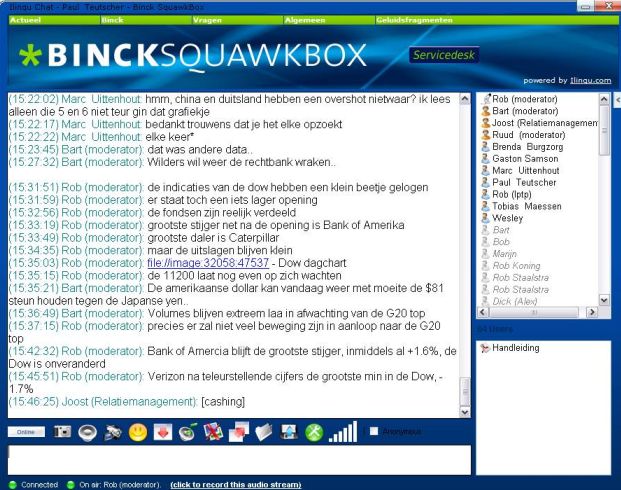Image resolution: width=621 pixels, height=490 pixels.
Task: Click the gray speaker icon
Action: [x=88, y=432]
